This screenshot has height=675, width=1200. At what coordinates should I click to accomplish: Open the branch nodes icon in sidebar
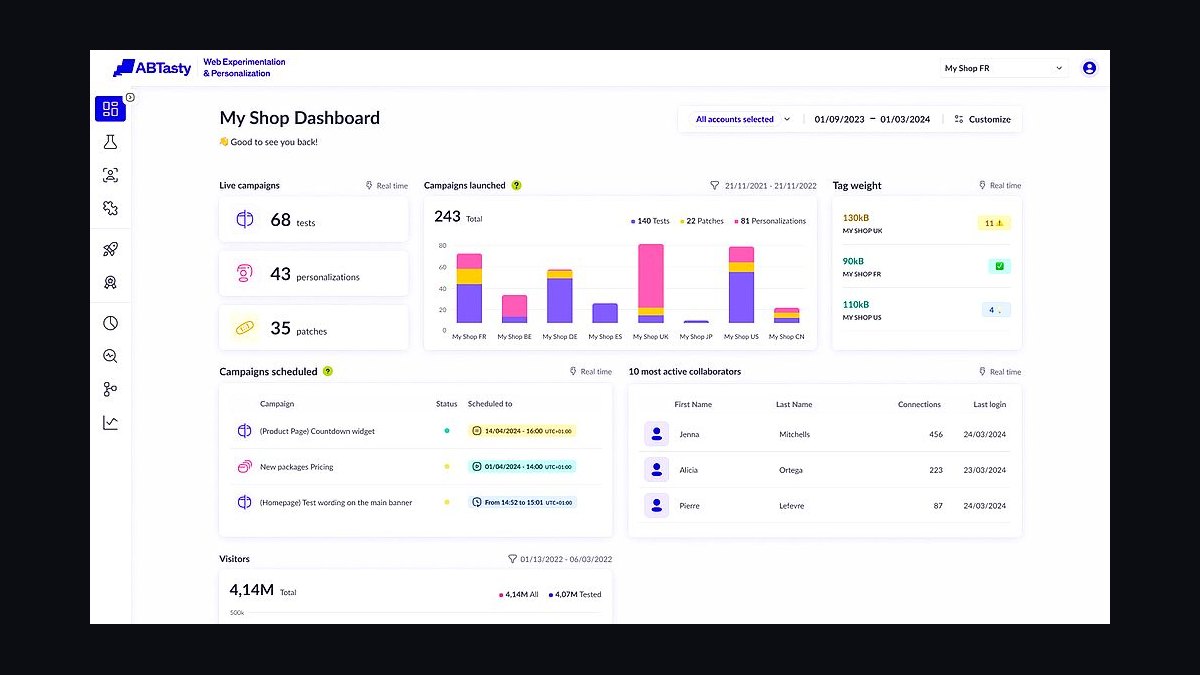(x=110, y=389)
